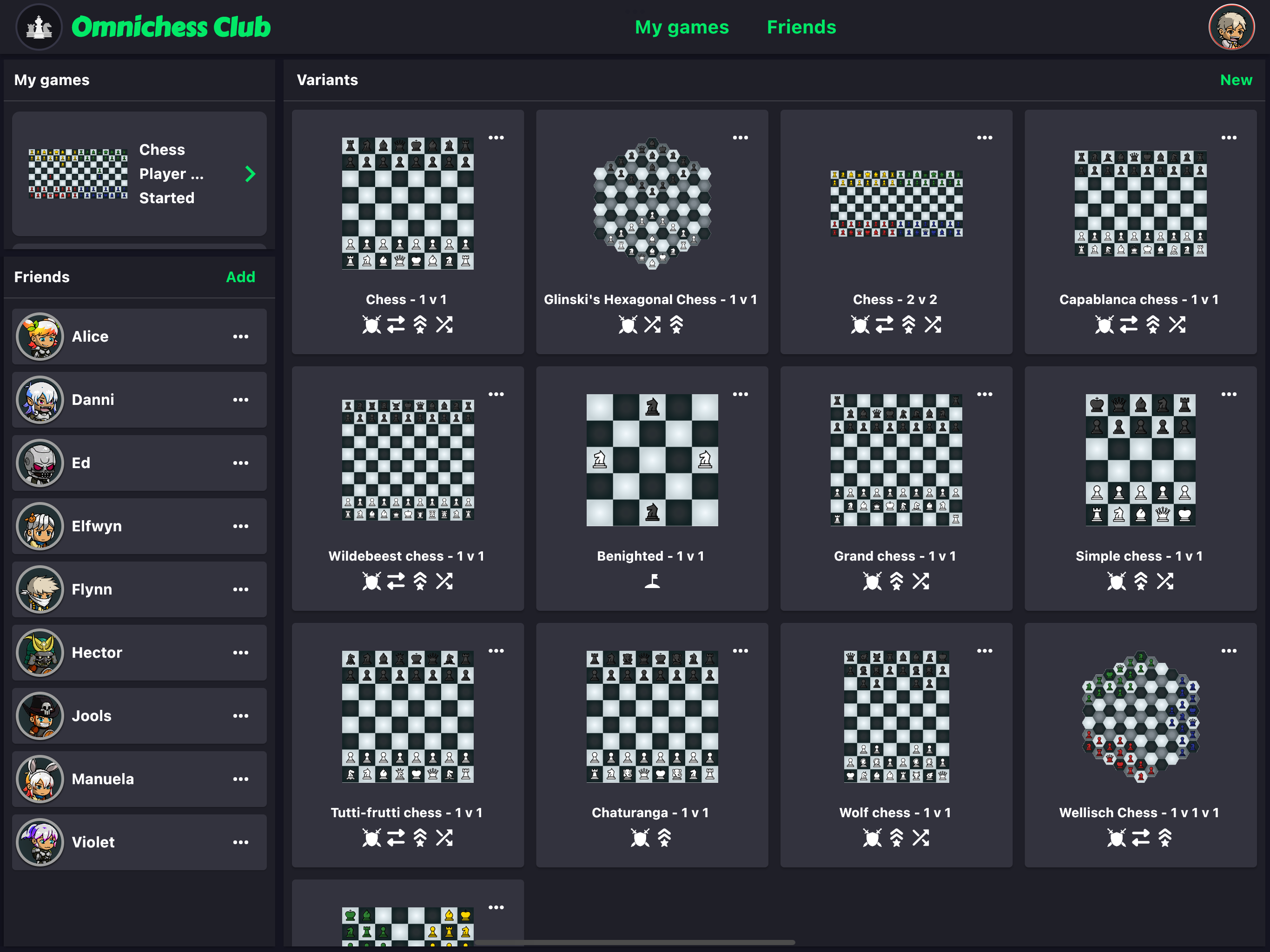This screenshot has height=952, width=1270.
Task: Click crossed-swords icon under Chess 1 v 1
Action: tap(371, 325)
